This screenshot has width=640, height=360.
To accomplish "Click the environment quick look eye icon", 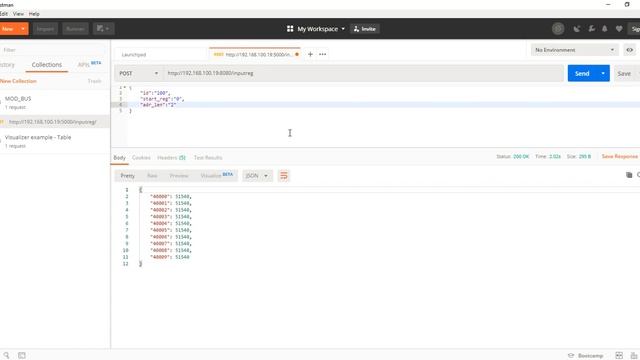I will pos(629,50).
